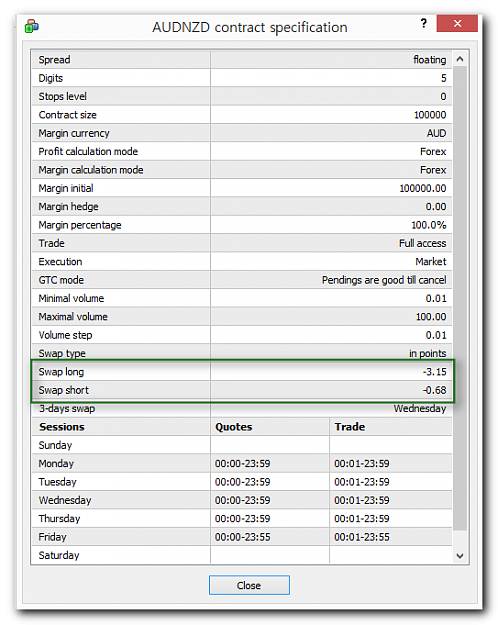Click Wednesday's trade time 00:01-23:59
498x625 pixels.
click(362, 500)
